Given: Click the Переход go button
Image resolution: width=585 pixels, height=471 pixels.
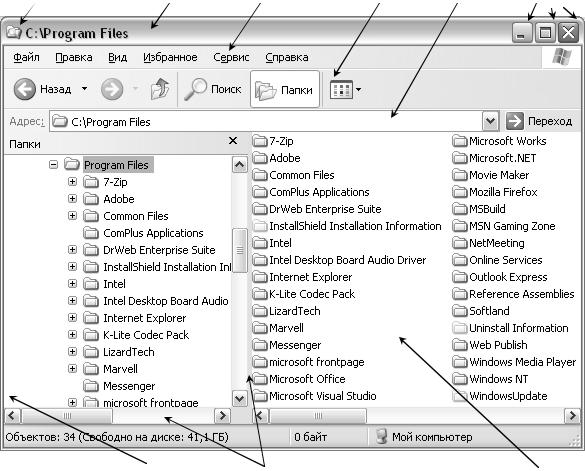Looking at the screenshot, I should coord(539,121).
